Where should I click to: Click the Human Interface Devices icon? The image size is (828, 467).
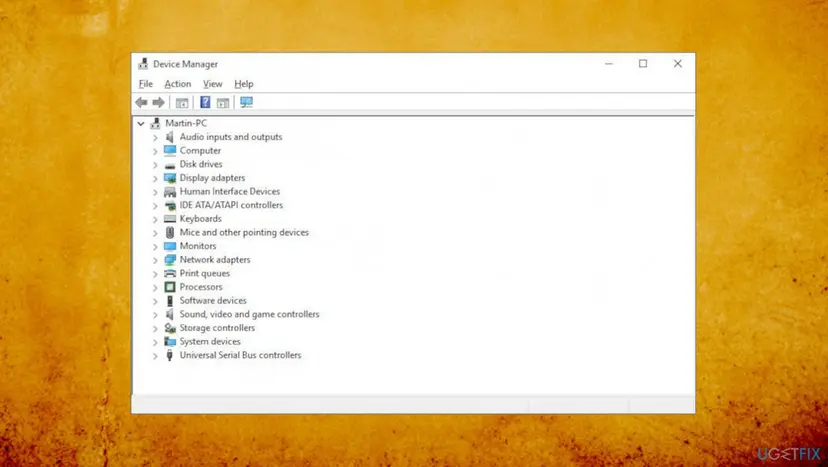click(x=170, y=192)
